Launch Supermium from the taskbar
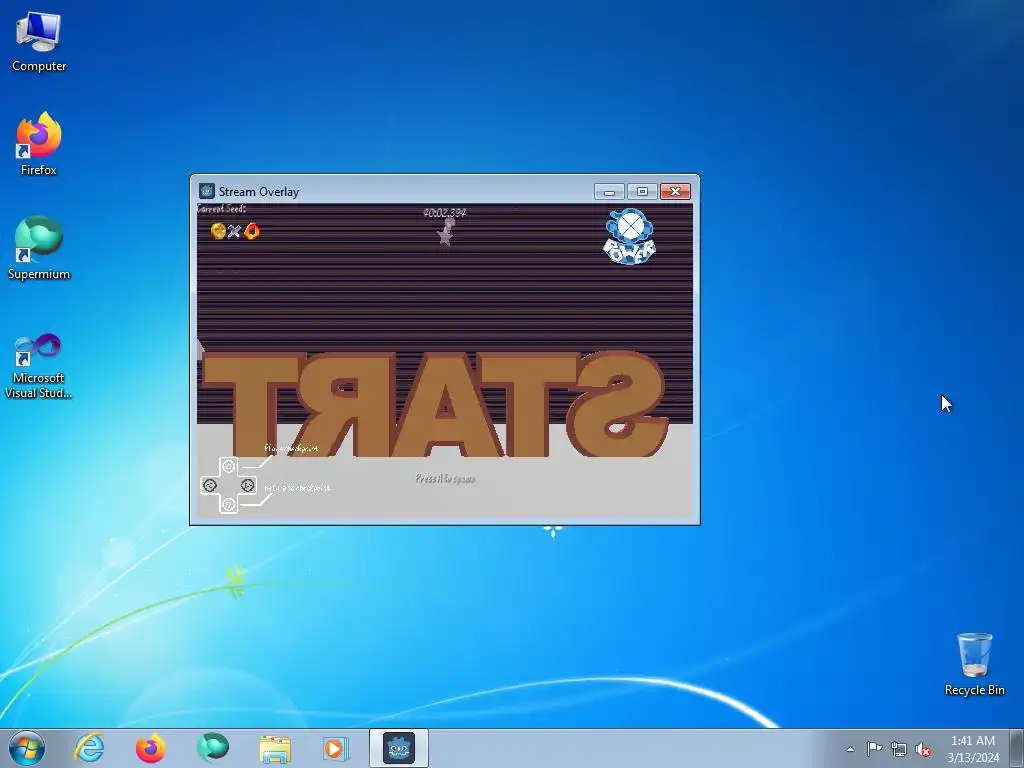 click(213, 748)
